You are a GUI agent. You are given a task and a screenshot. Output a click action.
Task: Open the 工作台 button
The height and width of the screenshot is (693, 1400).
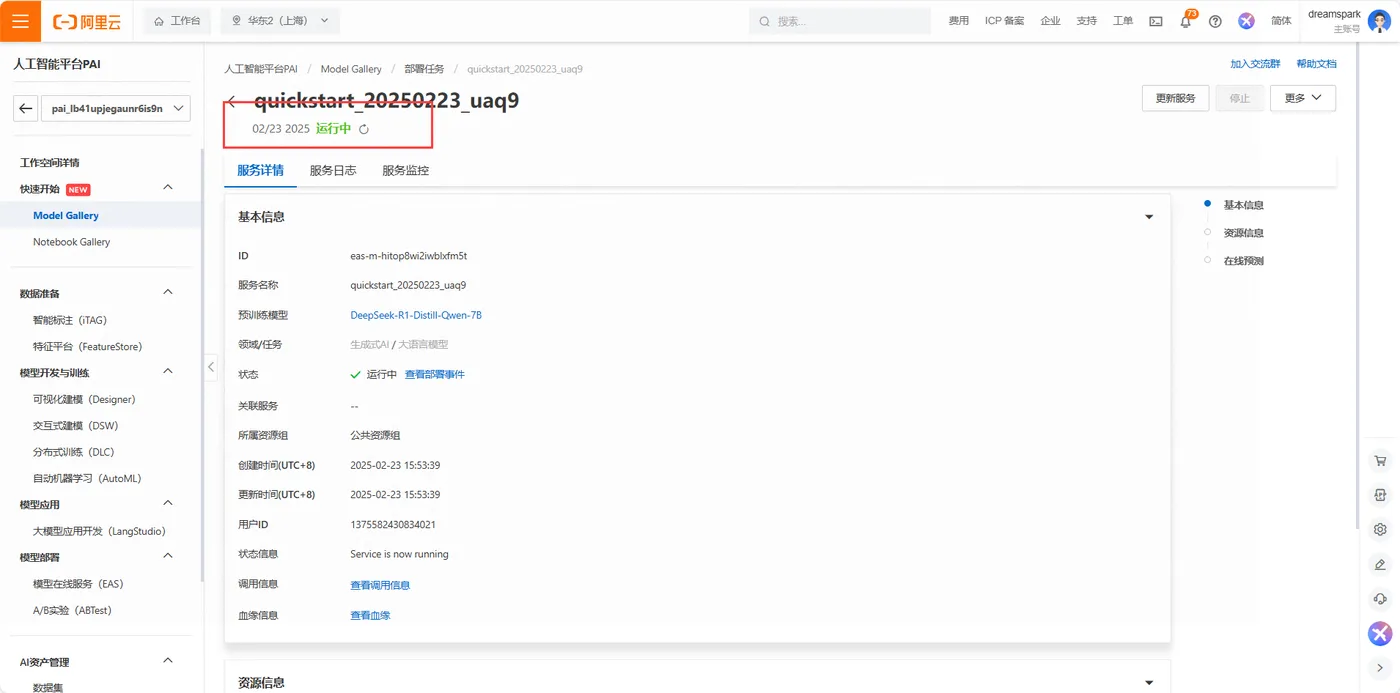[177, 21]
